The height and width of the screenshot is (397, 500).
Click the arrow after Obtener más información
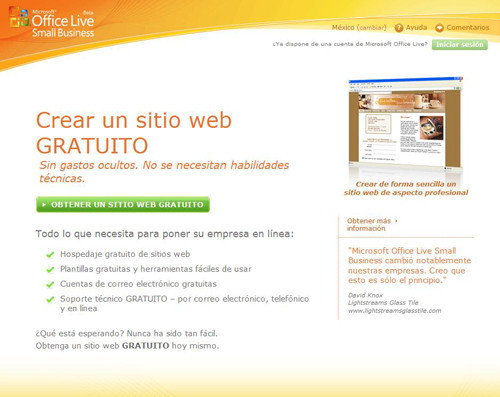[396, 221]
